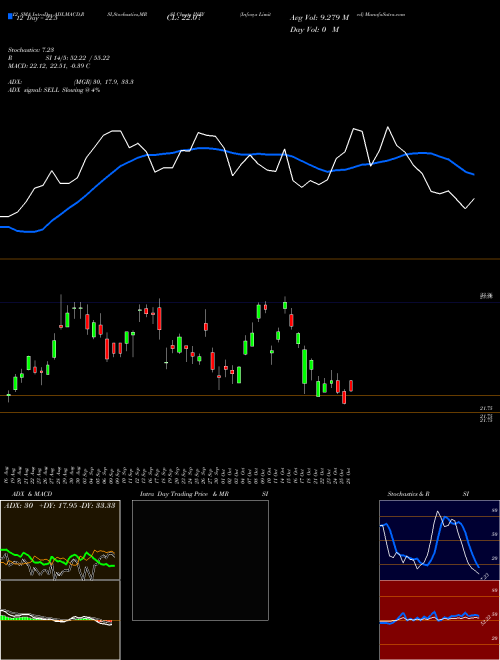Click the 'Avg Vol: 9.279 M' text
The width and height of the screenshot is (500, 660).
[x=319, y=18]
